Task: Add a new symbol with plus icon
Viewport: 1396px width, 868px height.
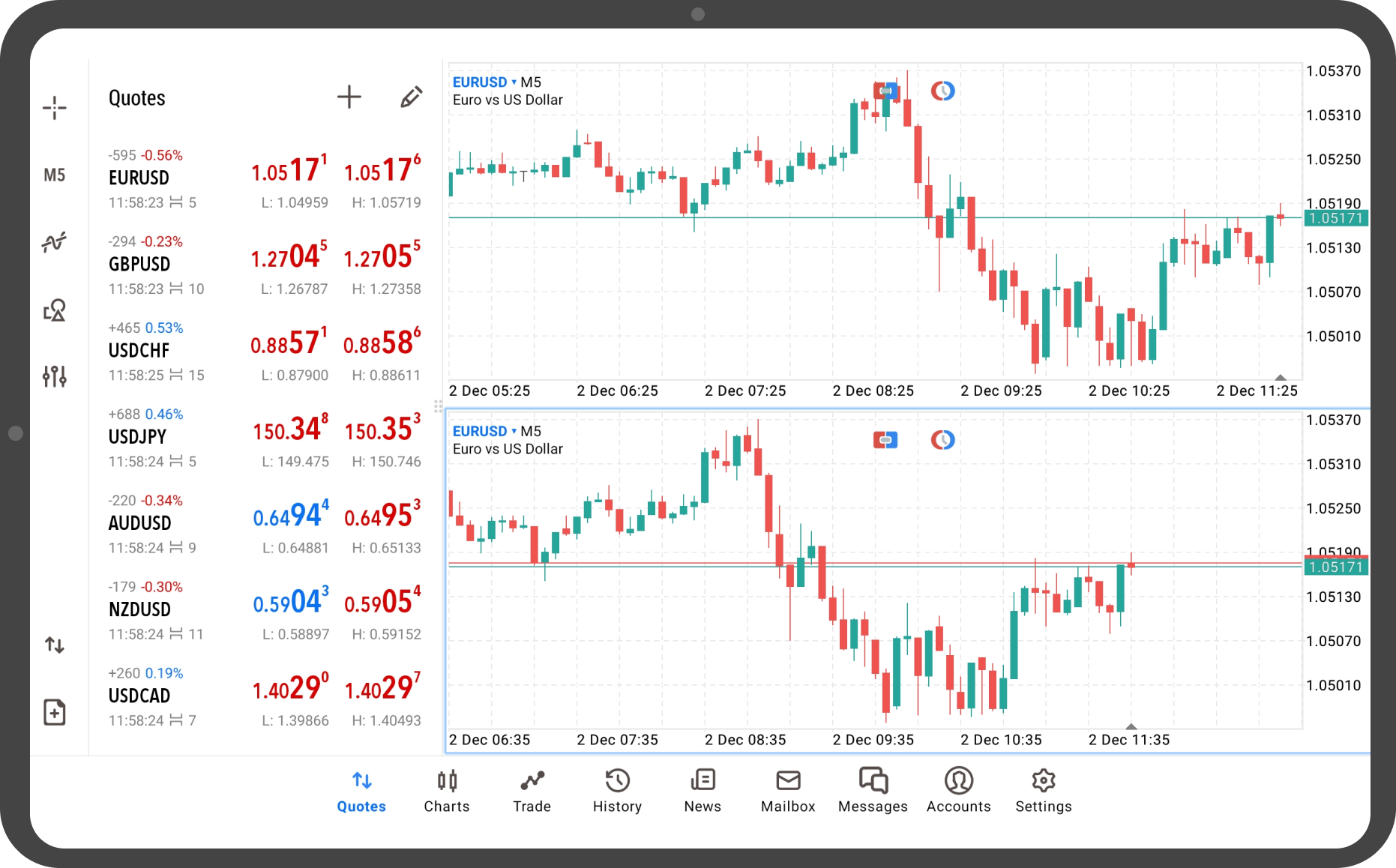Action: coord(349,97)
